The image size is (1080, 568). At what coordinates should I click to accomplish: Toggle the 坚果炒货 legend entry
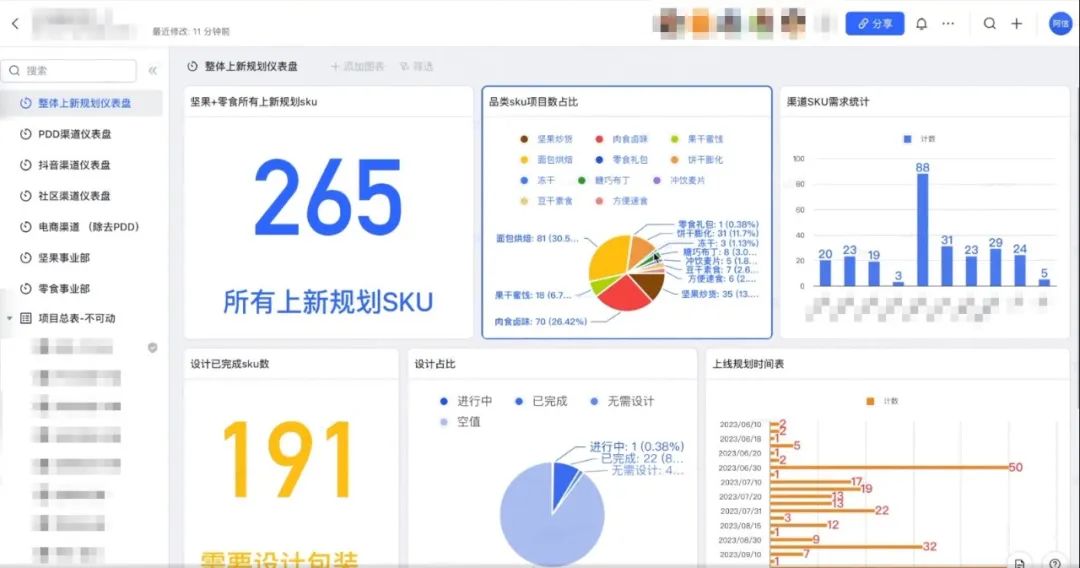point(547,139)
